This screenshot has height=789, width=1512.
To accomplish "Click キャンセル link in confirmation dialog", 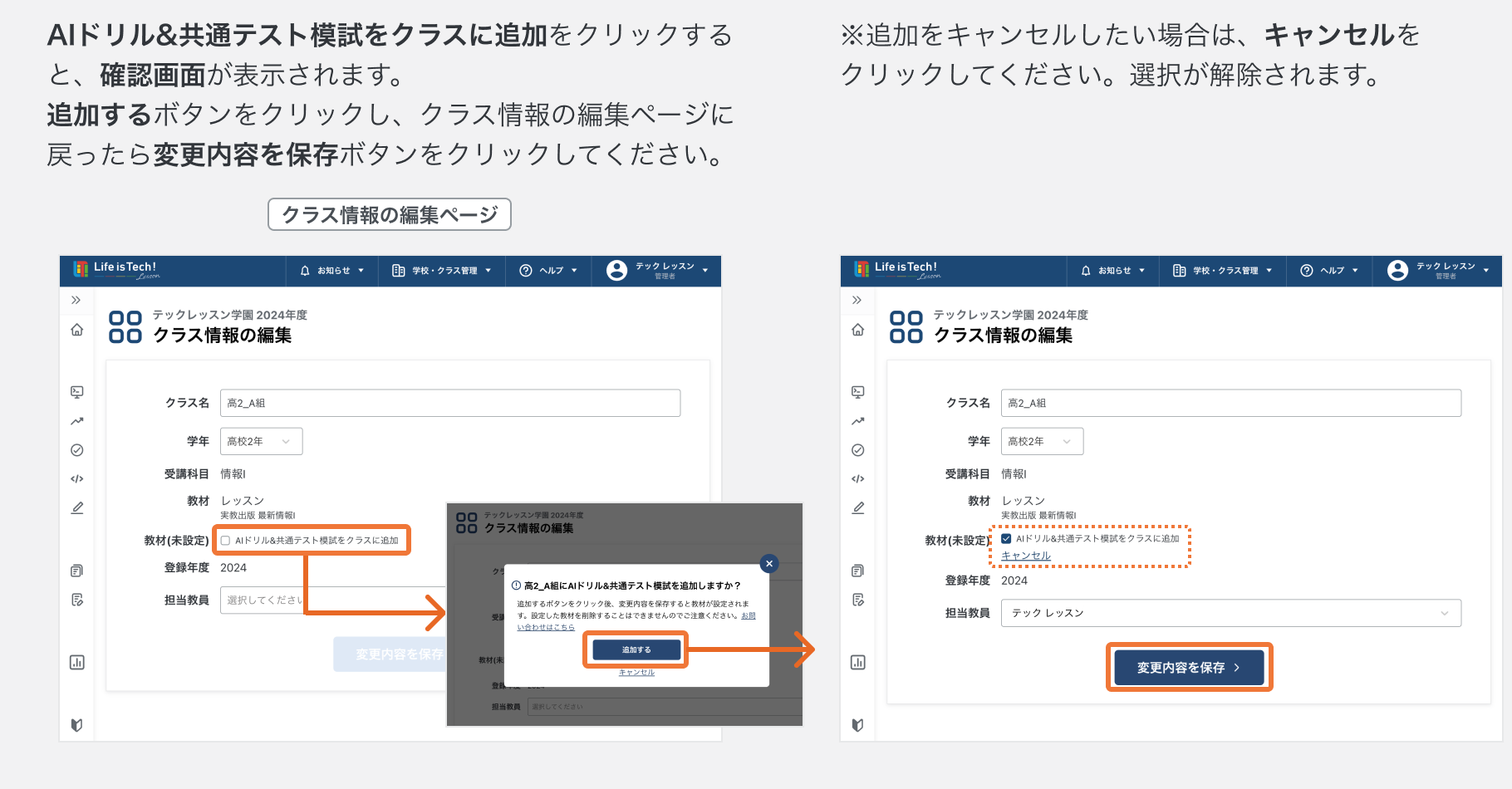I will point(636,673).
